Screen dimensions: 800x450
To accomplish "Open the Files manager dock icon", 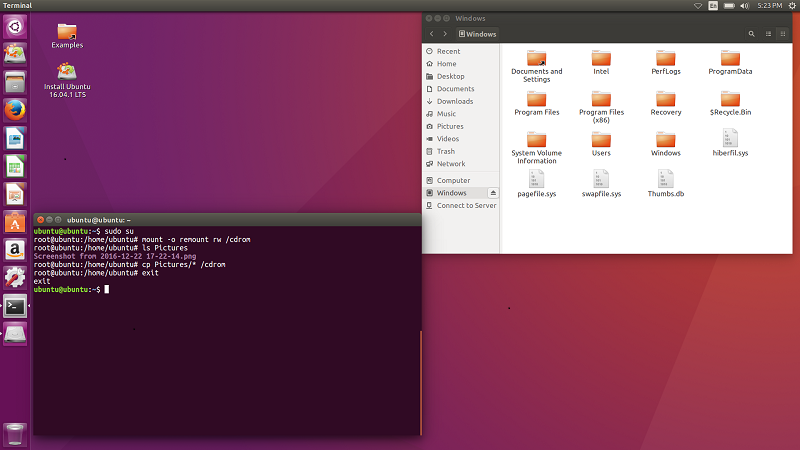I will coord(15,82).
